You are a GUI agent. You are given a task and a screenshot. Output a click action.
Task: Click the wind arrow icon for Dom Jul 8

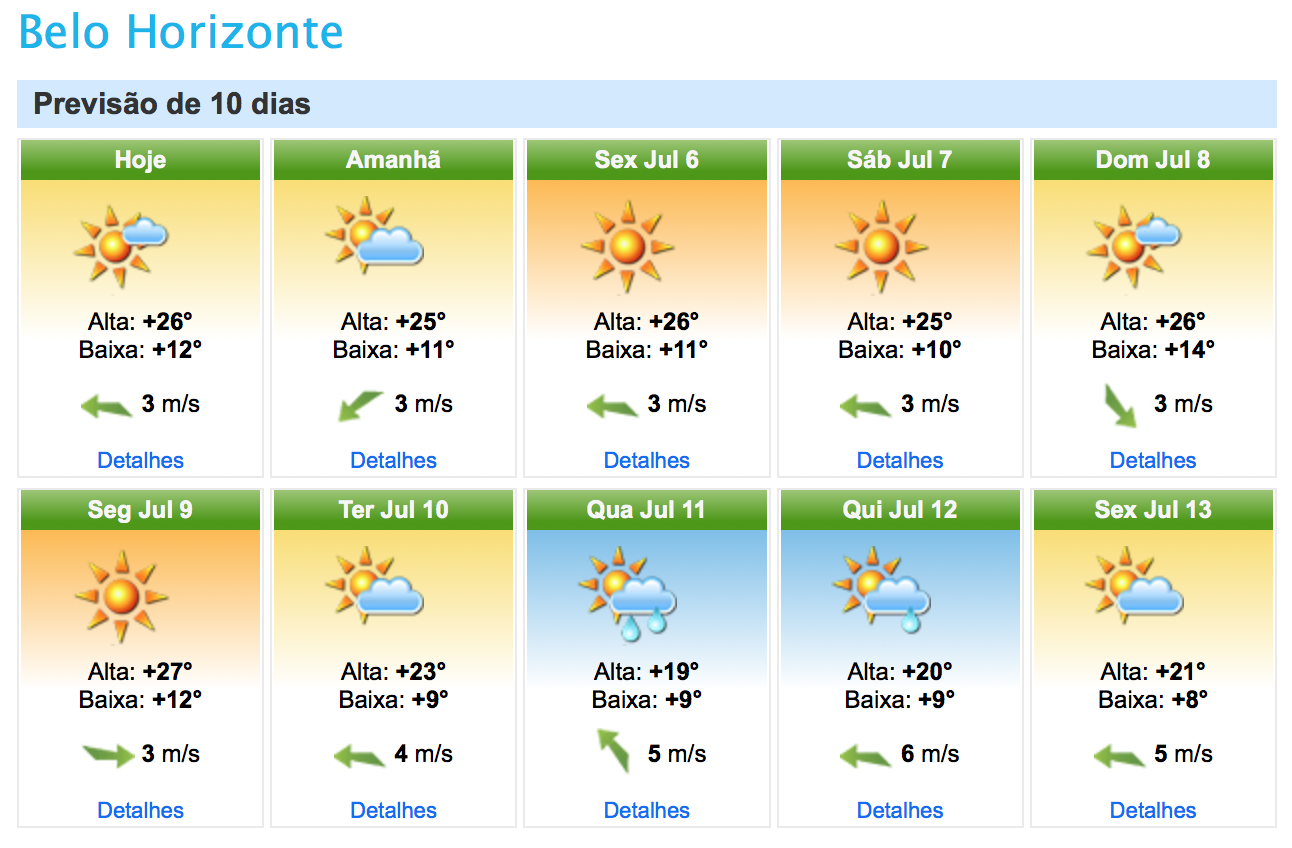[1121, 405]
